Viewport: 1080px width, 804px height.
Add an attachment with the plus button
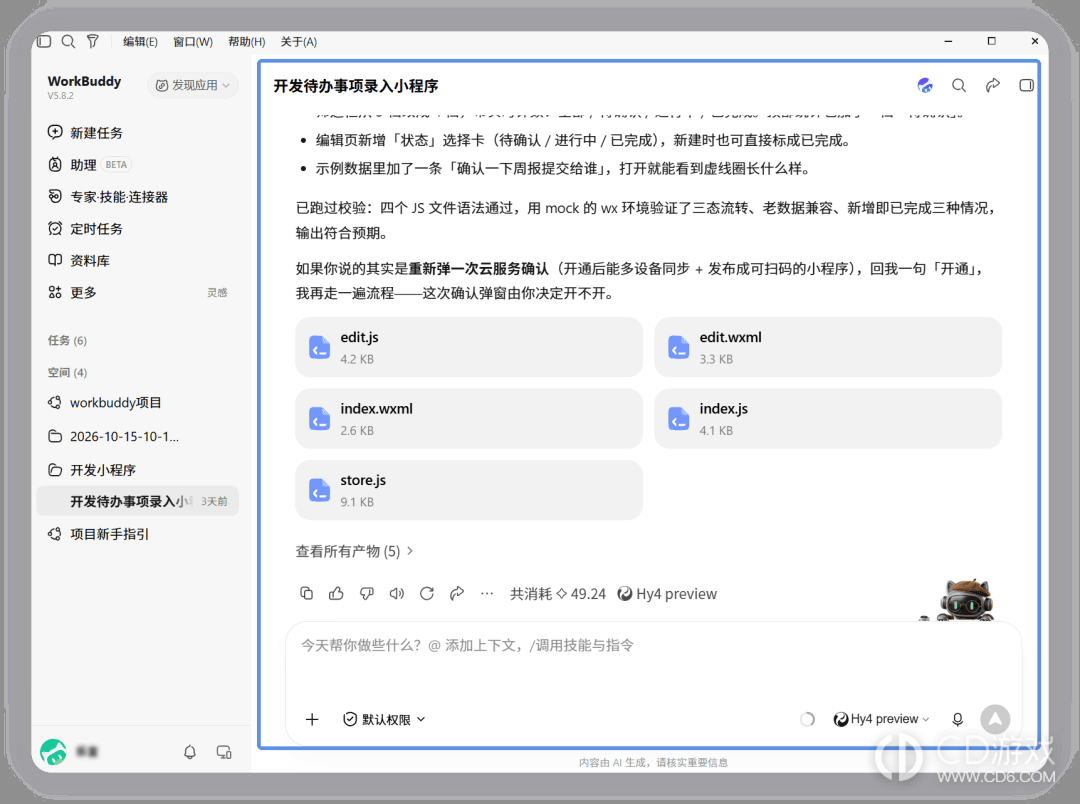click(x=312, y=719)
